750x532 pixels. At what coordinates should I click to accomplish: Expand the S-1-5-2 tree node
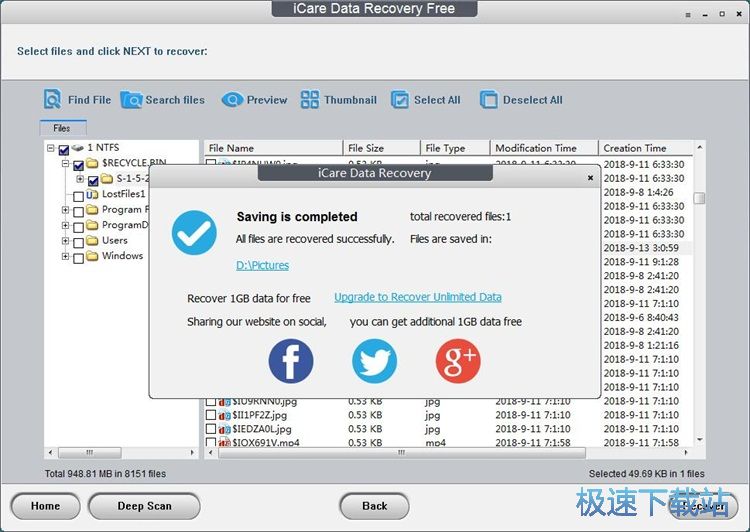(80, 178)
